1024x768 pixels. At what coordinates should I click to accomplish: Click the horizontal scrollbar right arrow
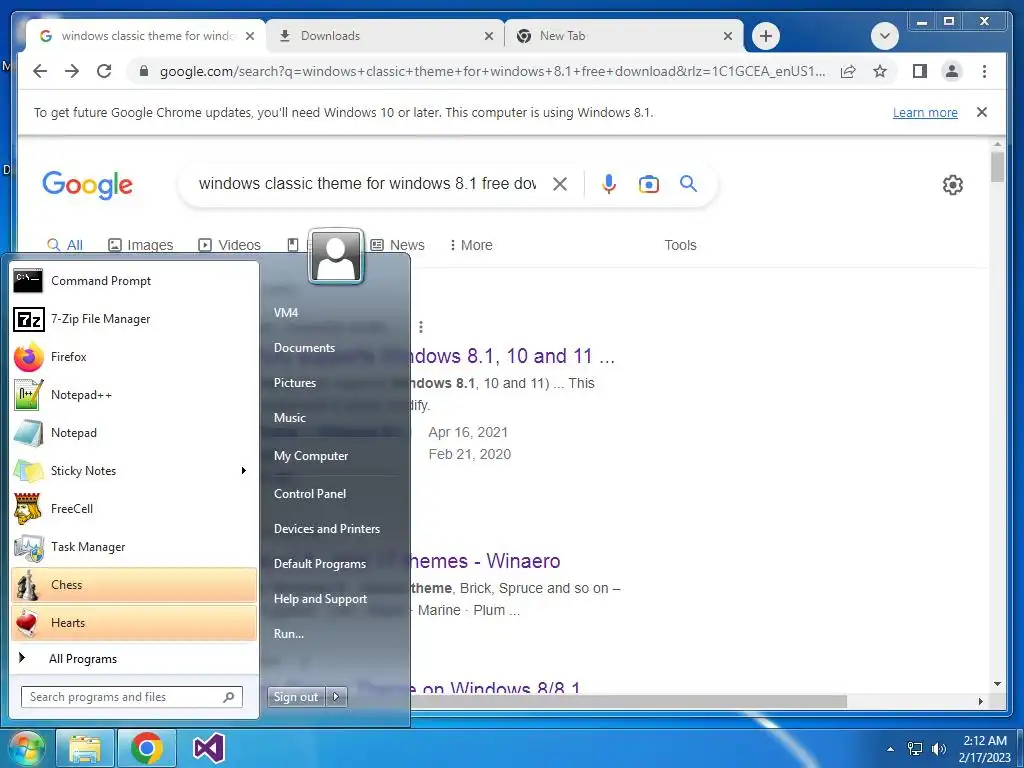(x=980, y=701)
